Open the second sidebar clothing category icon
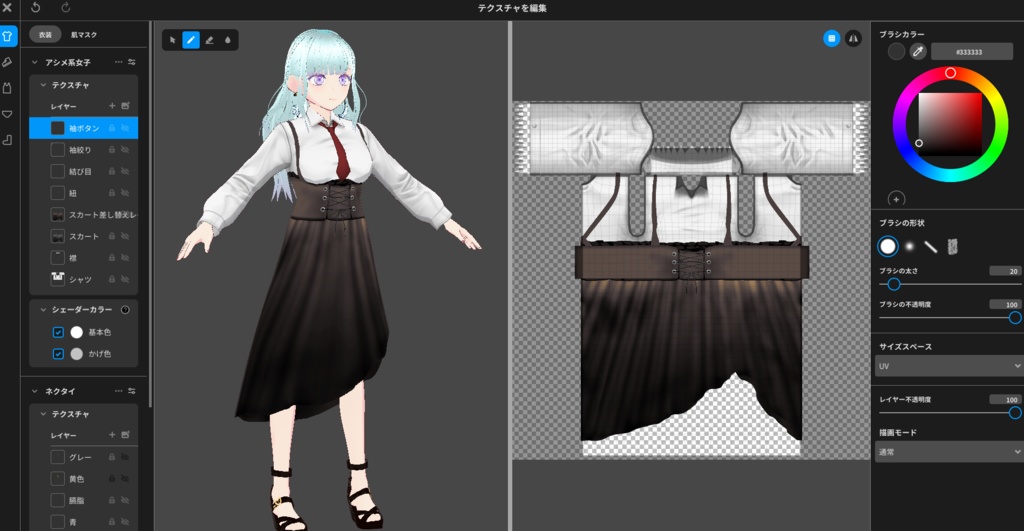Viewport: 1024px width, 531px height. tap(7, 62)
